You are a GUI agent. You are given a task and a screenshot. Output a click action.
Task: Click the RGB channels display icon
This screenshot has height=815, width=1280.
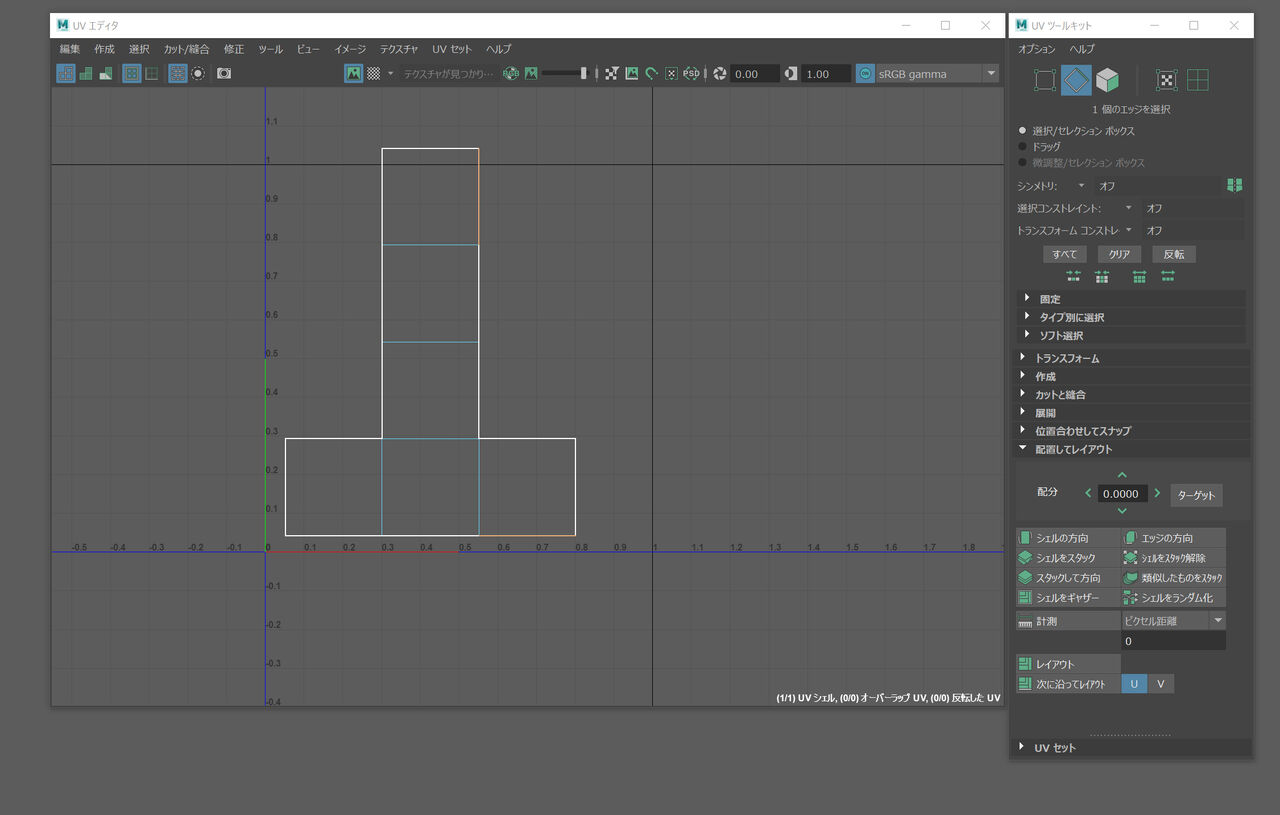click(511, 73)
